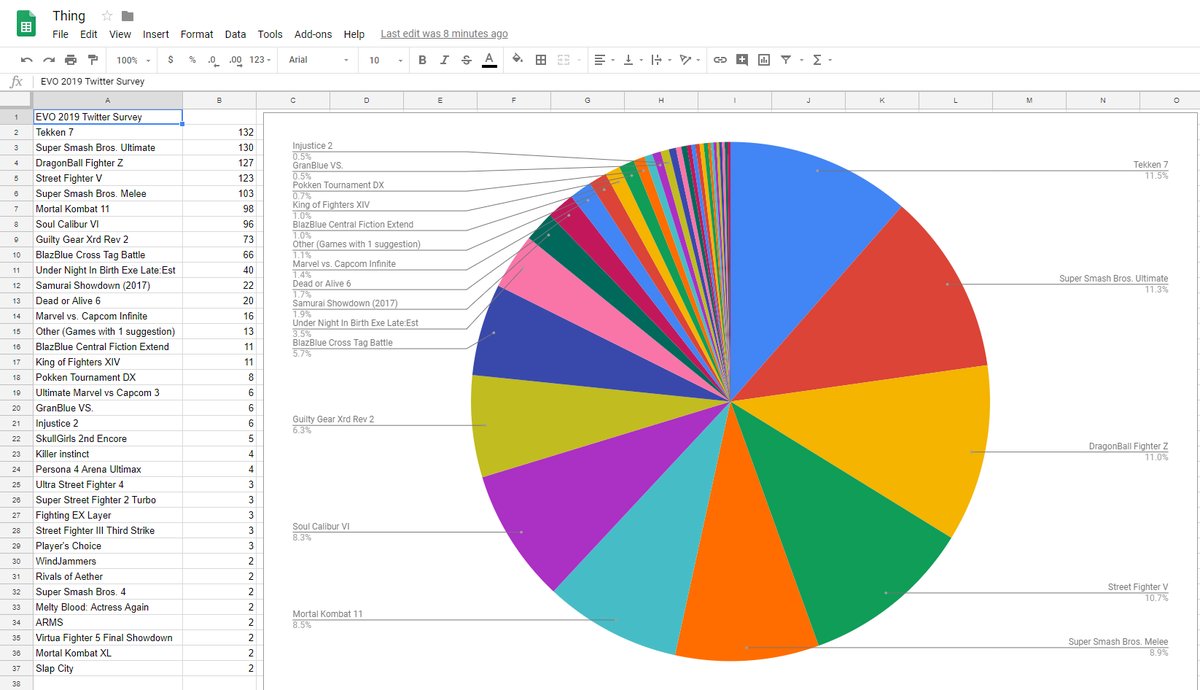Open the borders tool
The image size is (1200, 690).
[x=541, y=60]
